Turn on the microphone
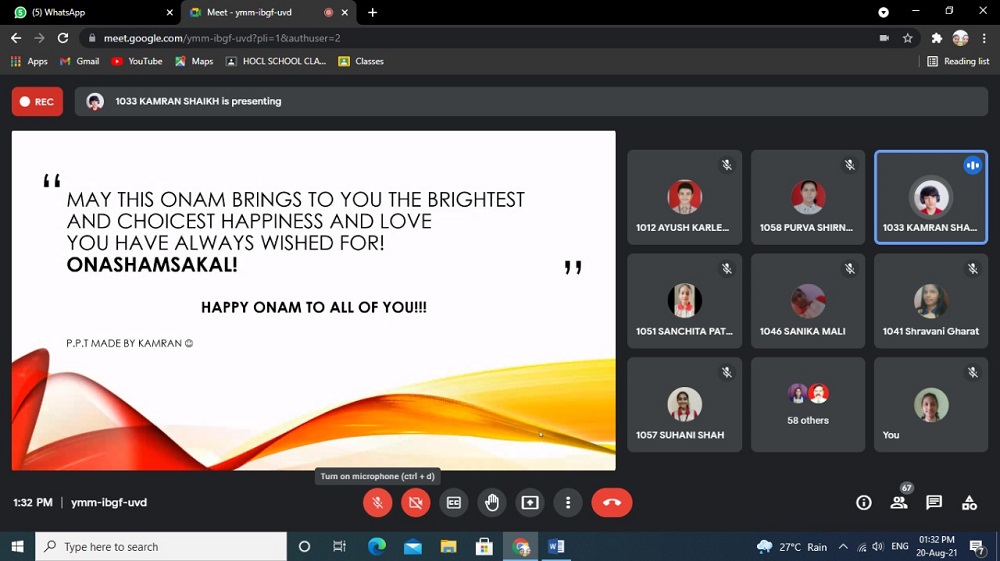The width and height of the screenshot is (1000, 561). [x=377, y=502]
